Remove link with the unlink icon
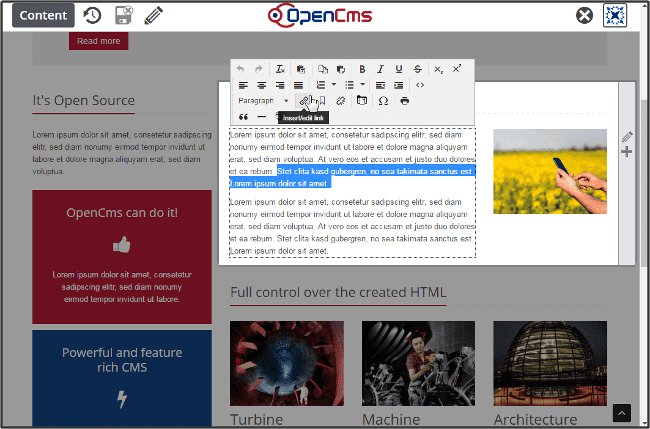 pos(341,101)
